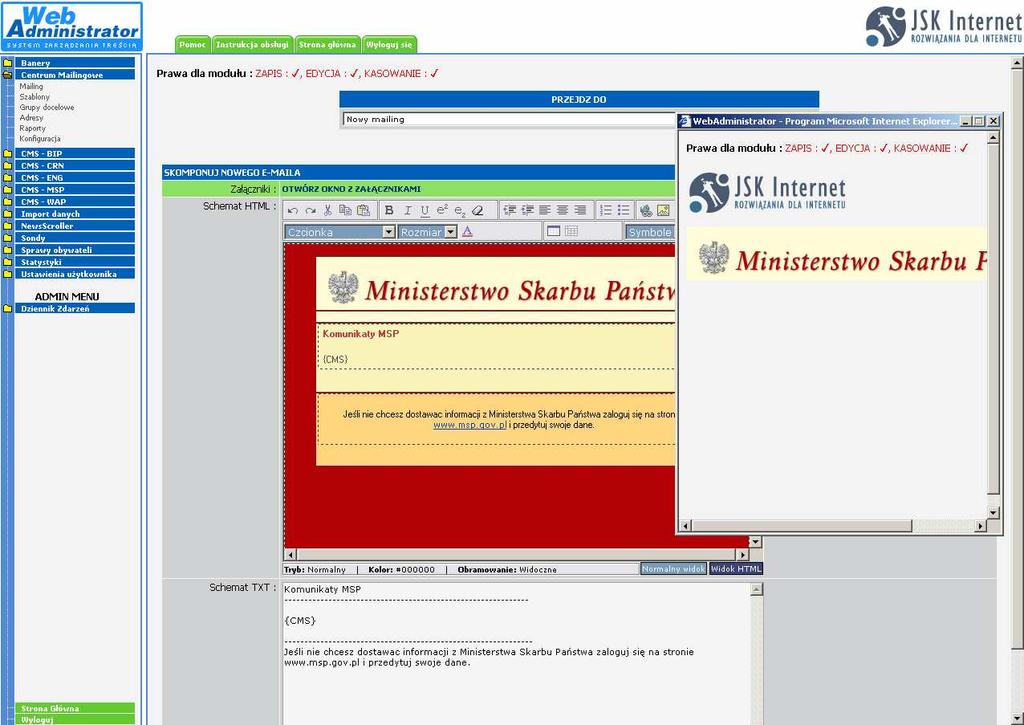Viewport: 1024px width, 725px height.
Task: Open the Rozmiar size dropdown
Action: (x=428, y=232)
